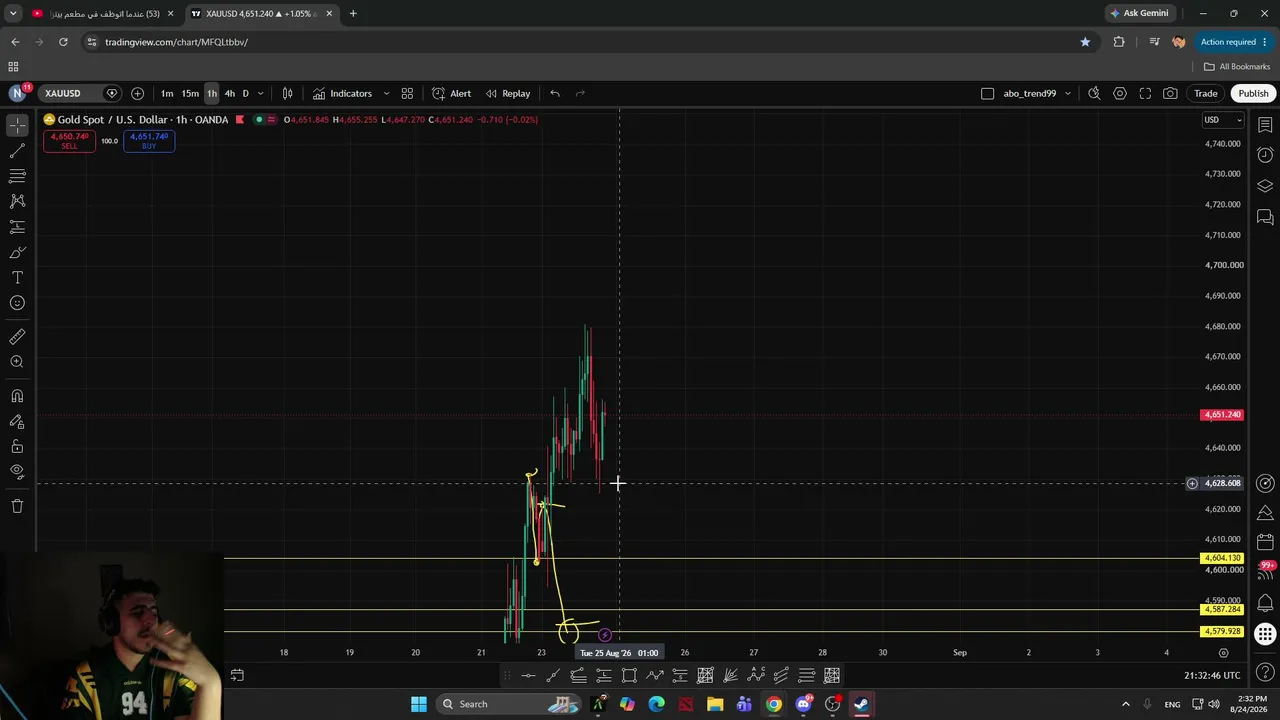Select the zoom in tool
1280x720 pixels.
tap(17, 362)
